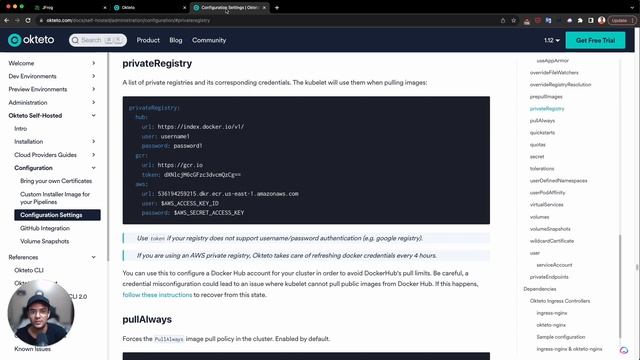Jump to overrideFileWatchers in contents
The image size is (640, 360).
click(554, 73)
